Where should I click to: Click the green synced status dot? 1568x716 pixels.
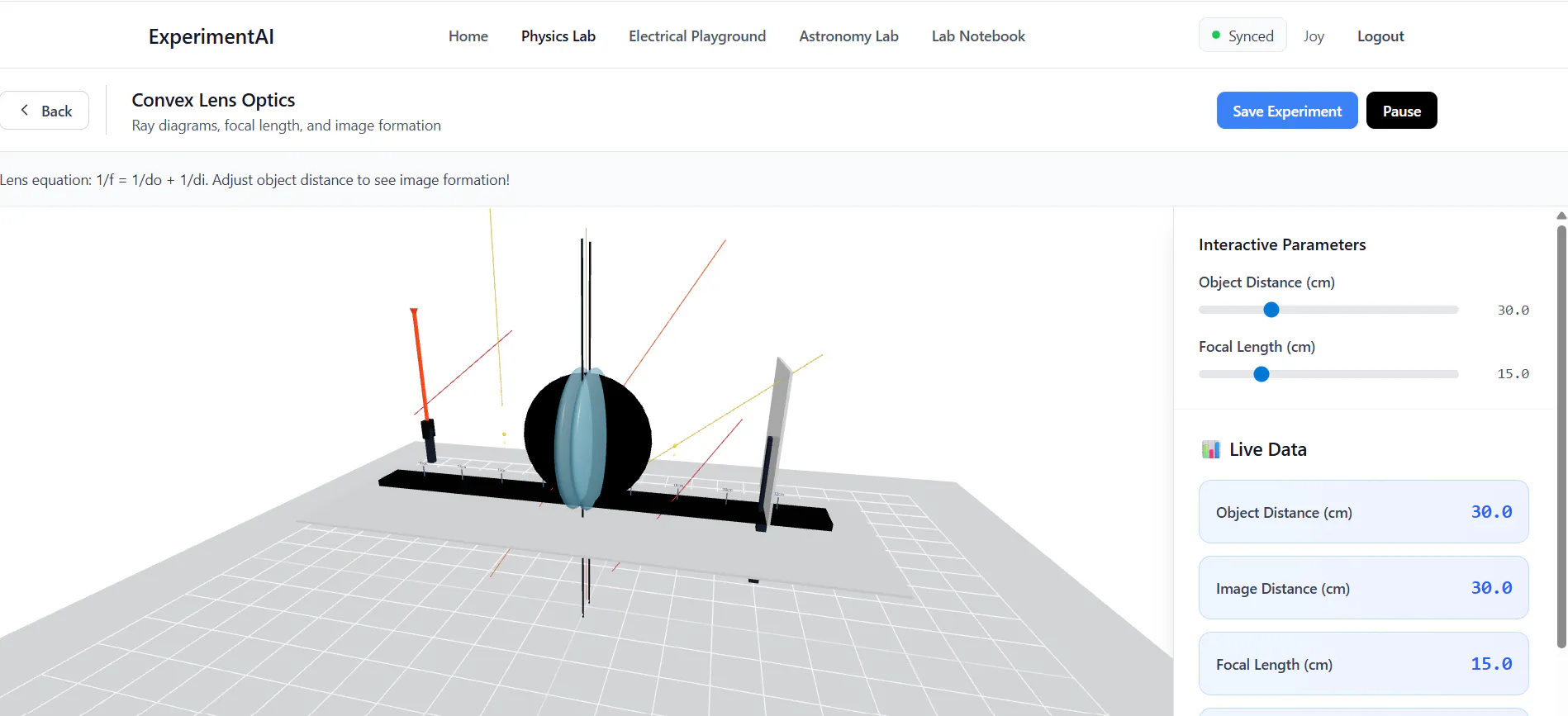1216,36
